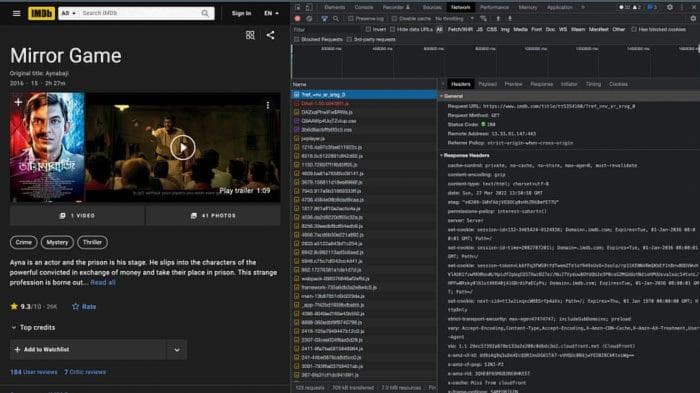Image resolution: width=700 pixels, height=393 pixels.
Task: Filter requests by Fetch/XHR
Action: [460, 29]
